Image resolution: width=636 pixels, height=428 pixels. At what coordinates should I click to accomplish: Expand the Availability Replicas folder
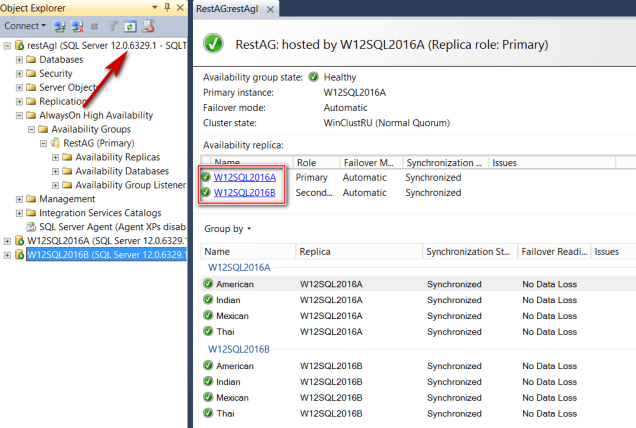(x=55, y=157)
